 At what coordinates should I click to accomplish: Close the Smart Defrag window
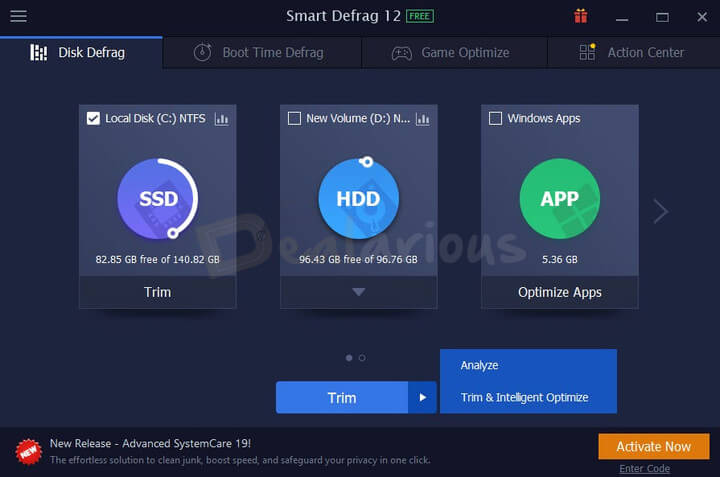coord(702,17)
